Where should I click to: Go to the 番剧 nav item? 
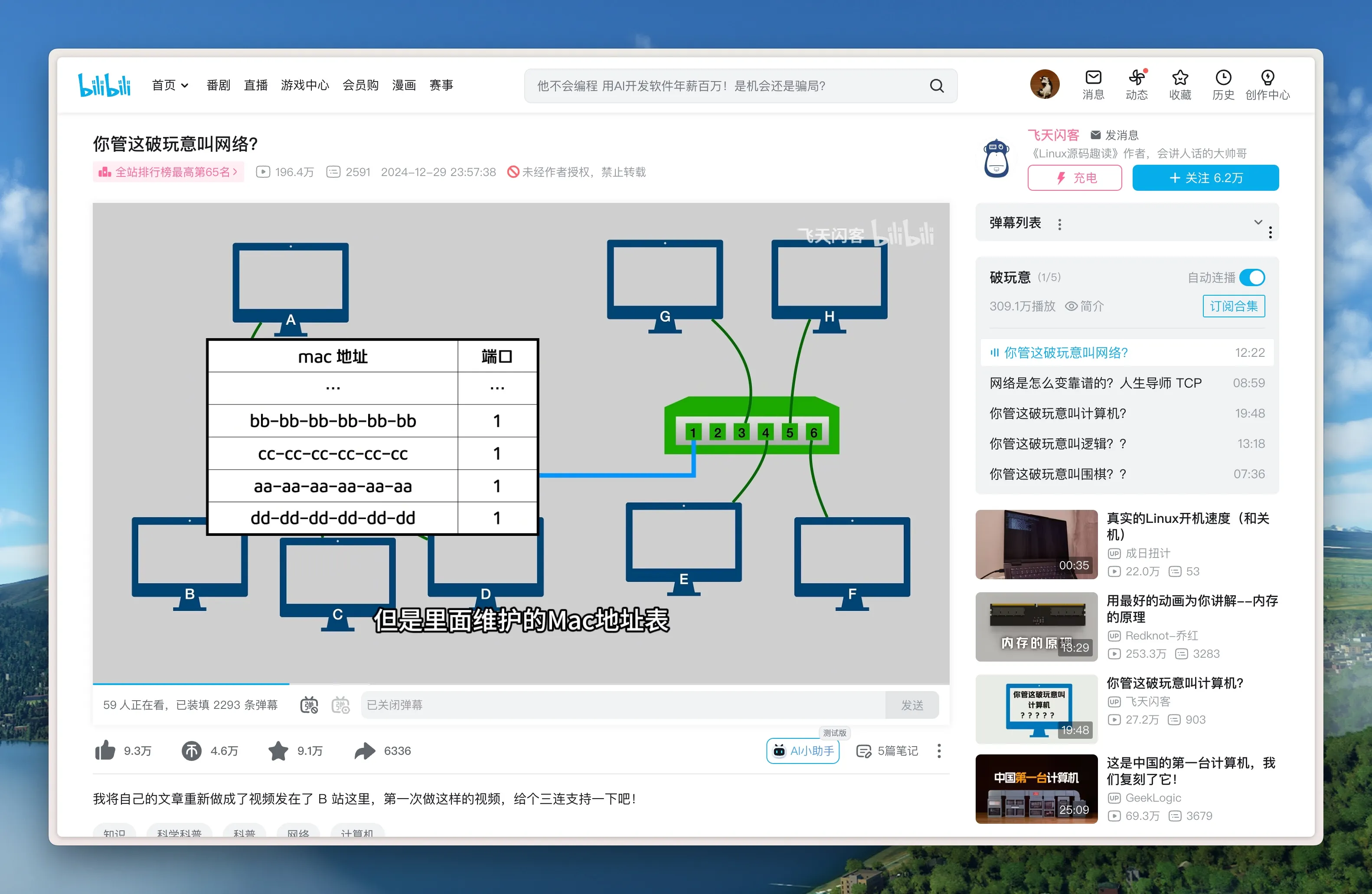tap(218, 85)
